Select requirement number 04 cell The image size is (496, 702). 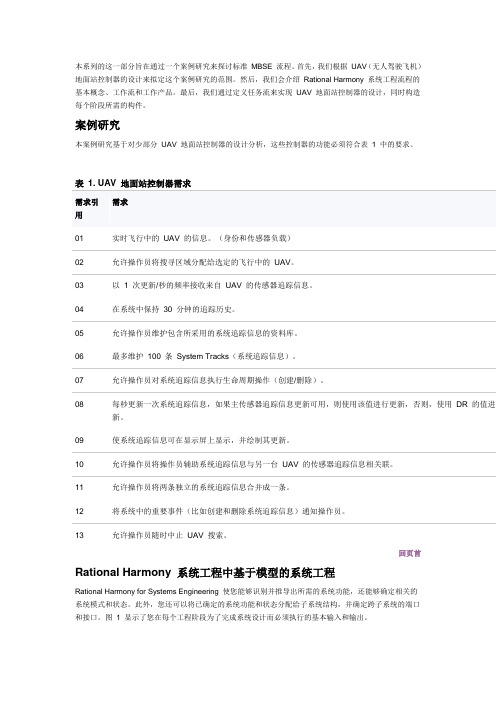pyautogui.click(x=79, y=309)
